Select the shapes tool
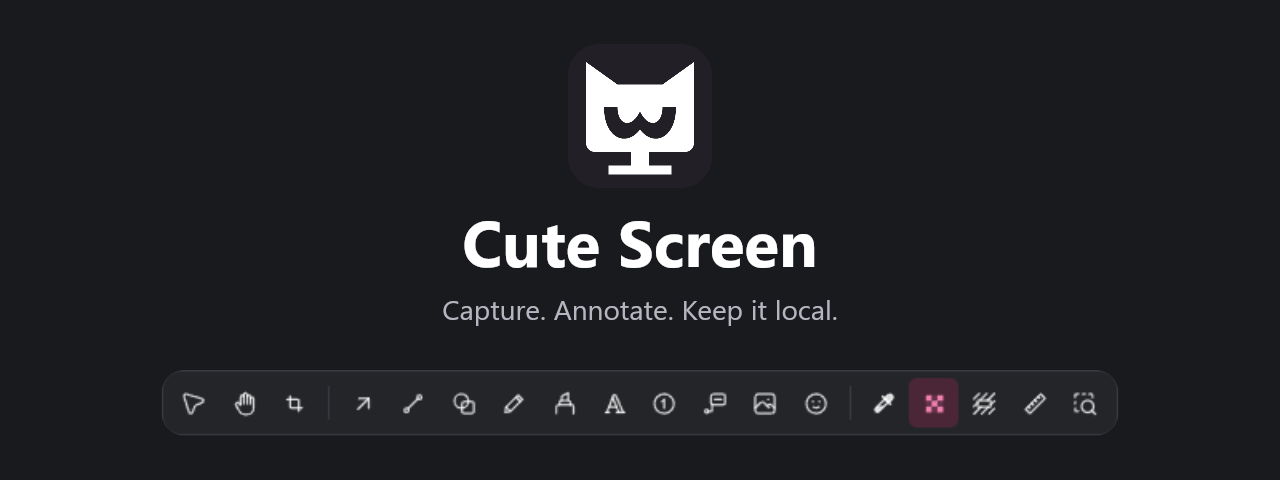Screen dimensions: 1280x480 (464, 403)
